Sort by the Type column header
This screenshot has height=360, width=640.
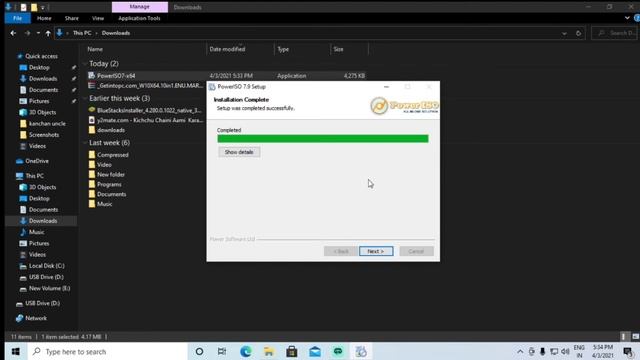[283, 49]
